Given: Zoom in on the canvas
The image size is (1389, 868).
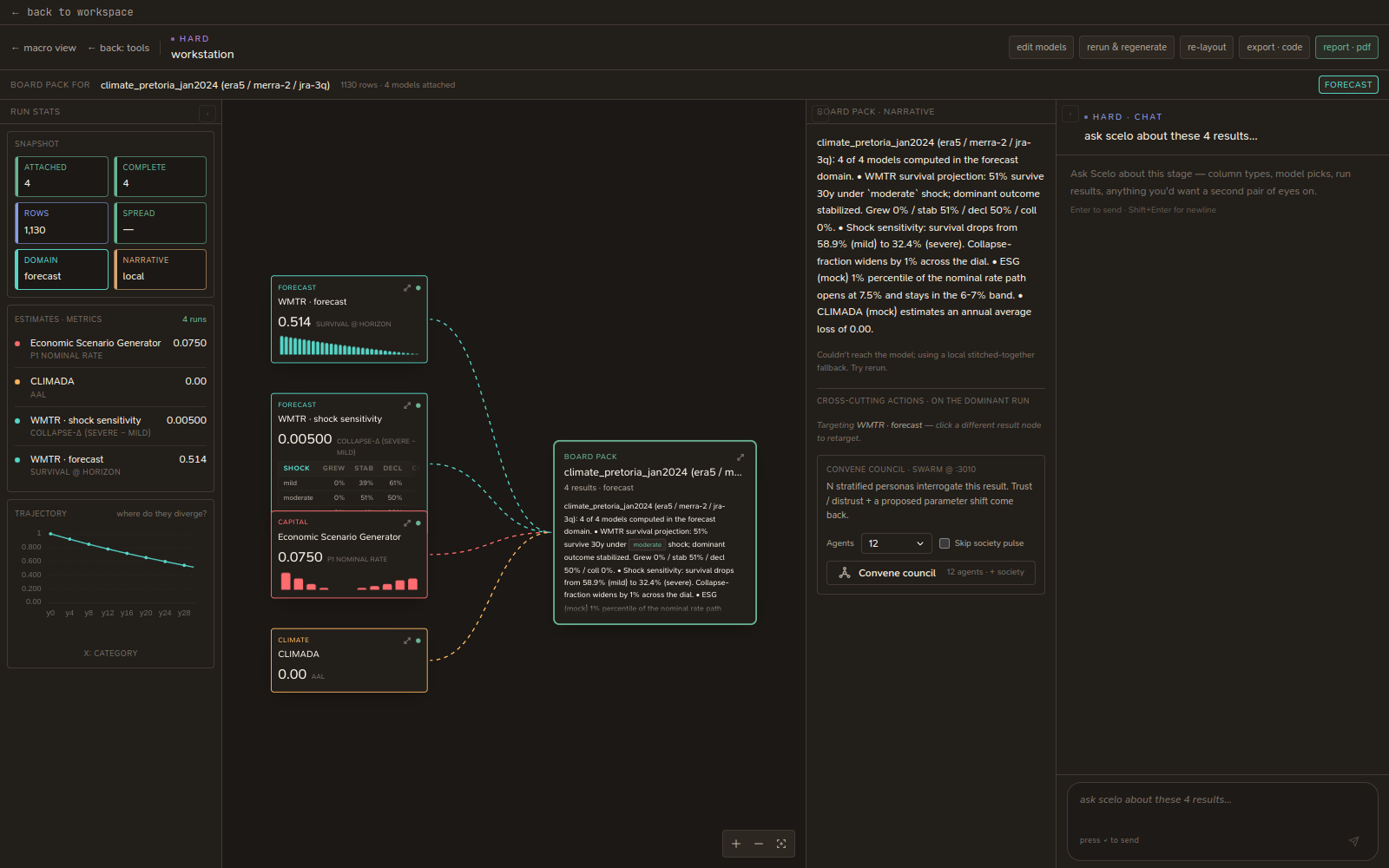Looking at the screenshot, I should click(x=736, y=844).
